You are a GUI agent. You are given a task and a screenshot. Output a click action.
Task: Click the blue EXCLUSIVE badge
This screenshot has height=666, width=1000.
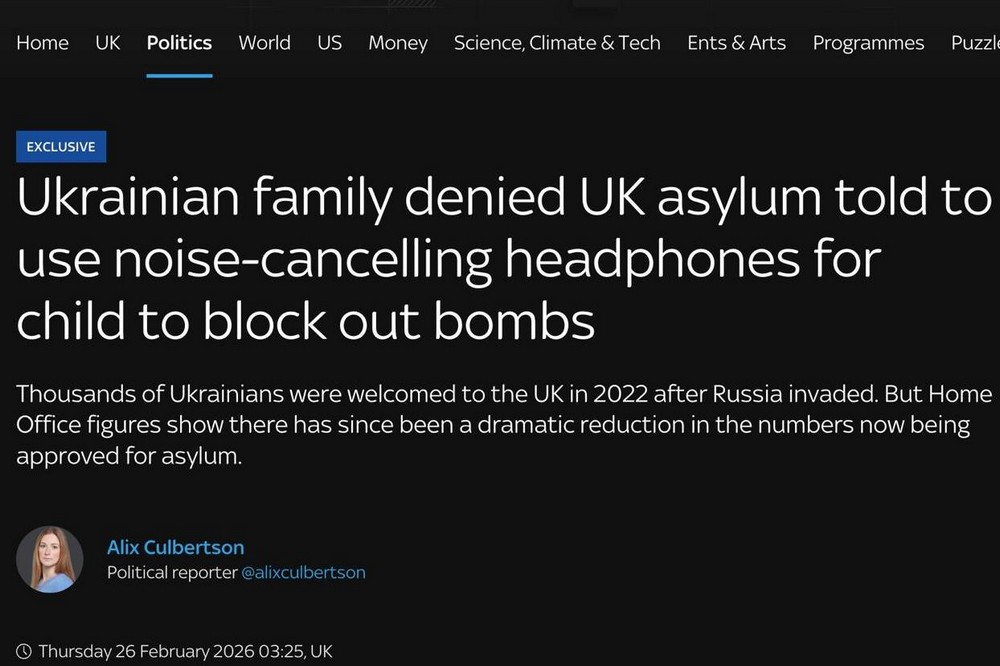(61, 147)
